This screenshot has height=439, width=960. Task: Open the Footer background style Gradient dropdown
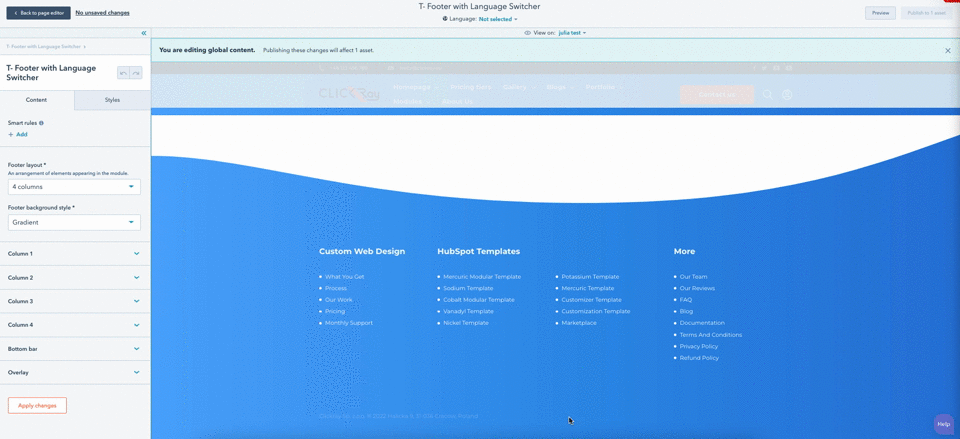click(74, 222)
